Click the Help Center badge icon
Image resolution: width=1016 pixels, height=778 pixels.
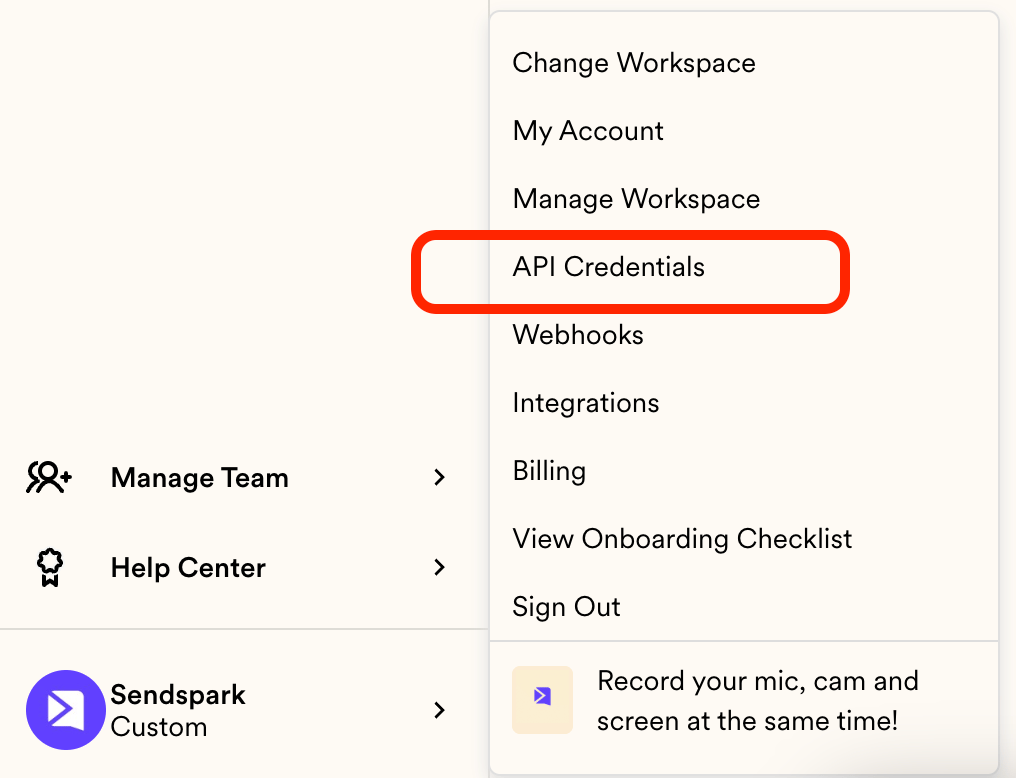pyautogui.click(x=50, y=567)
